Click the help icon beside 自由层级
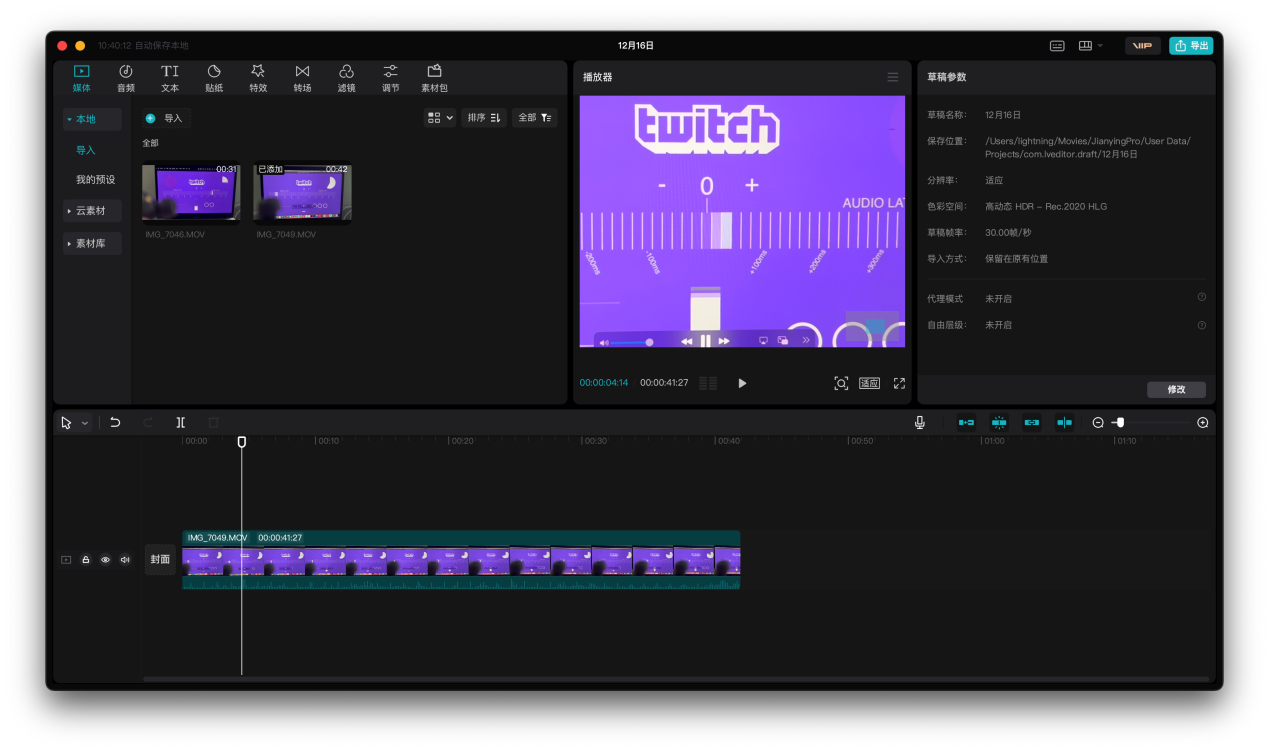 click(x=1202, y=325)
